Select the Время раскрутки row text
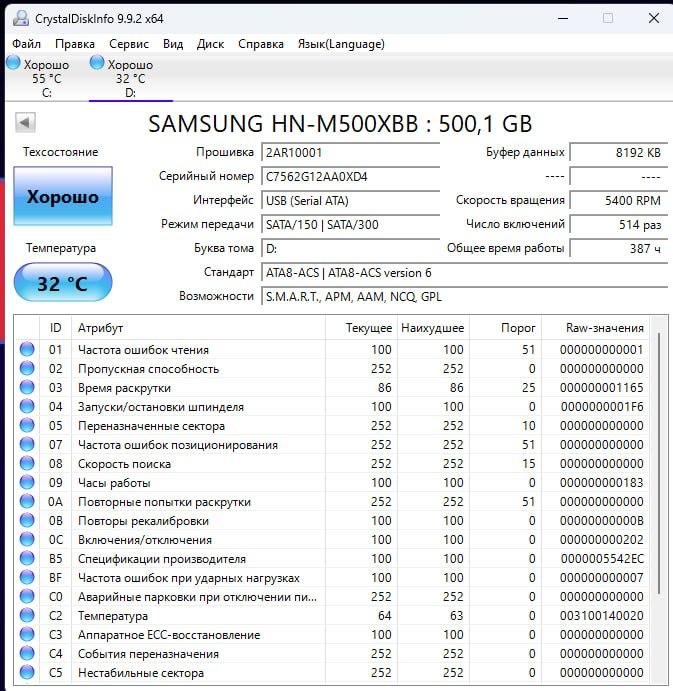This screenshot has width=673, height=691. (x=124, y=388)
